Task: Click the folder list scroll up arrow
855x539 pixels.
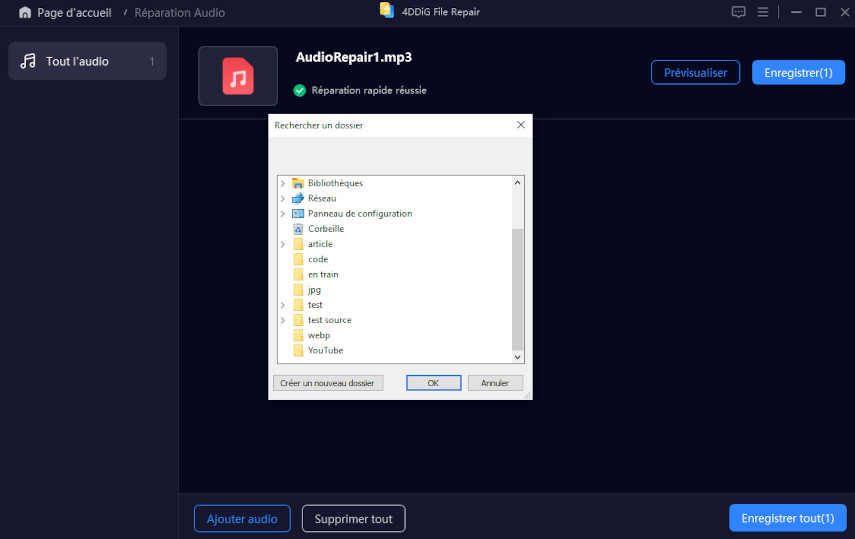Action: coord(517,183)
